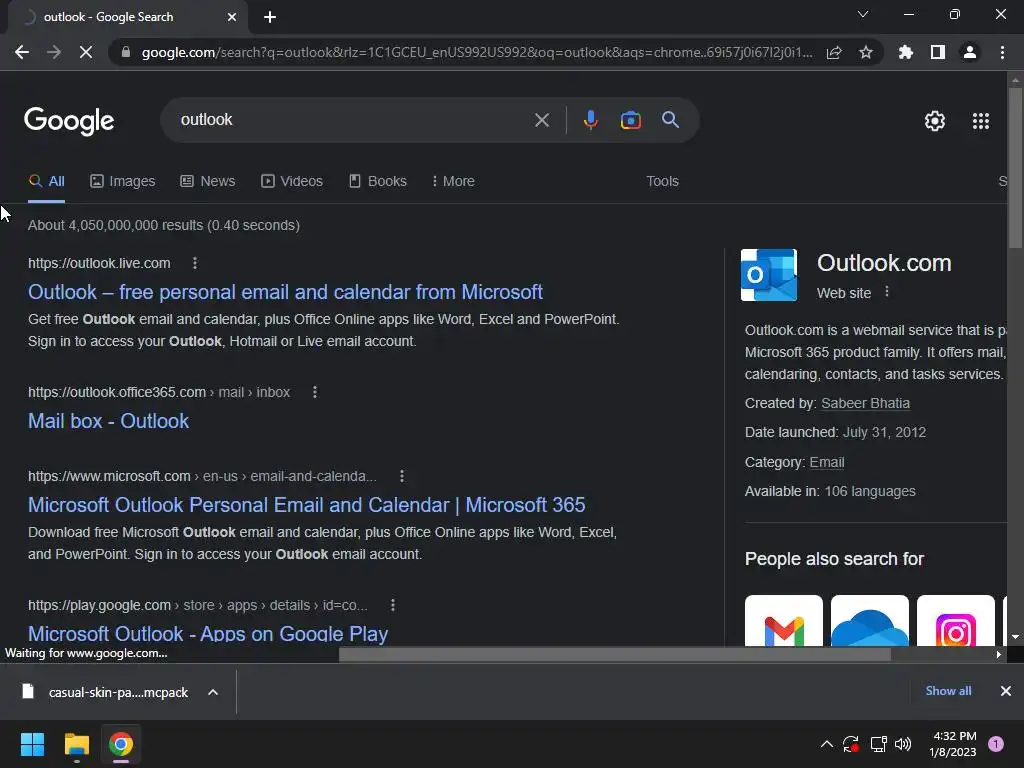Image resolution: width=1024 pixels, height=768 pixels.
Task: Bookmark this page with the star icon
Action: 866,52
